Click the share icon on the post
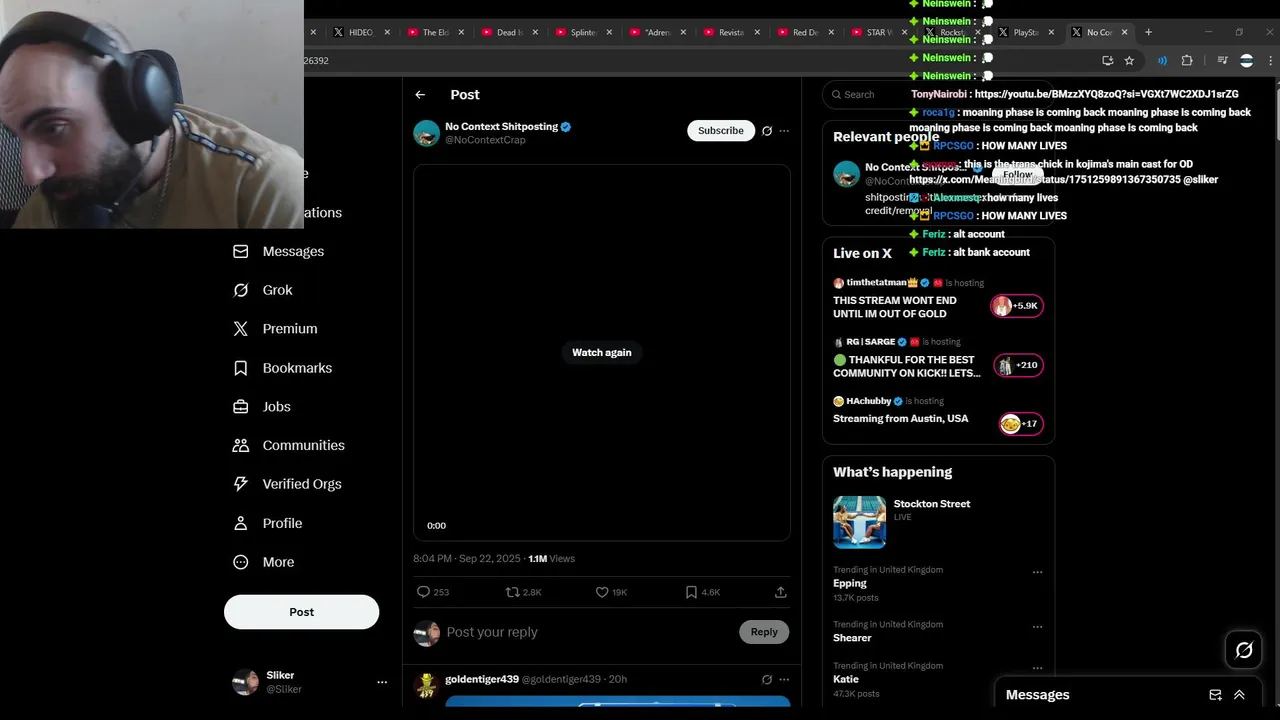Image resolution: width=1280 pixels, height=720 pixels. [x=780, y=592]
